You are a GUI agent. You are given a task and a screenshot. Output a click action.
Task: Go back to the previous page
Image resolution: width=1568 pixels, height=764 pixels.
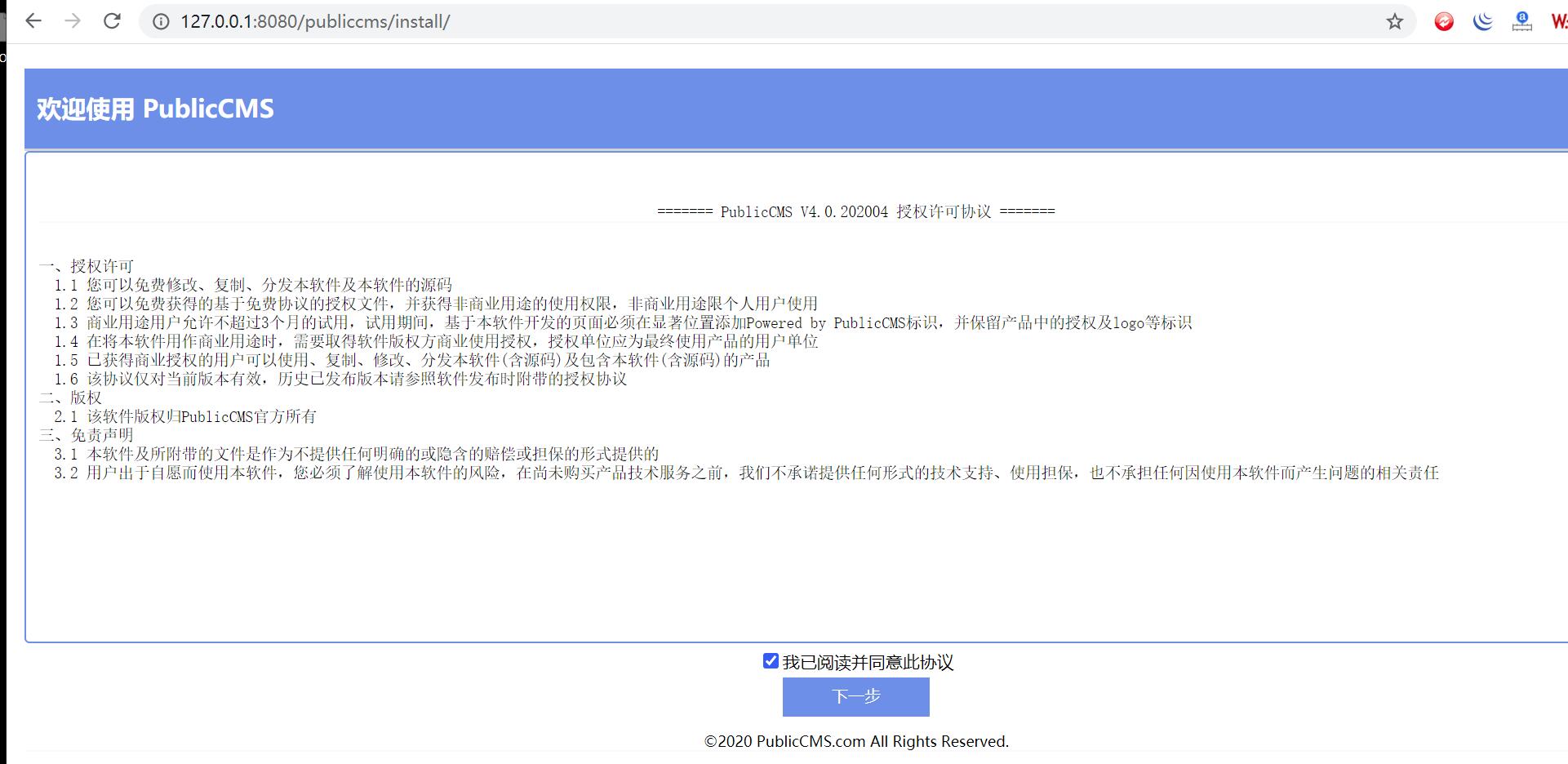[33, 21]
